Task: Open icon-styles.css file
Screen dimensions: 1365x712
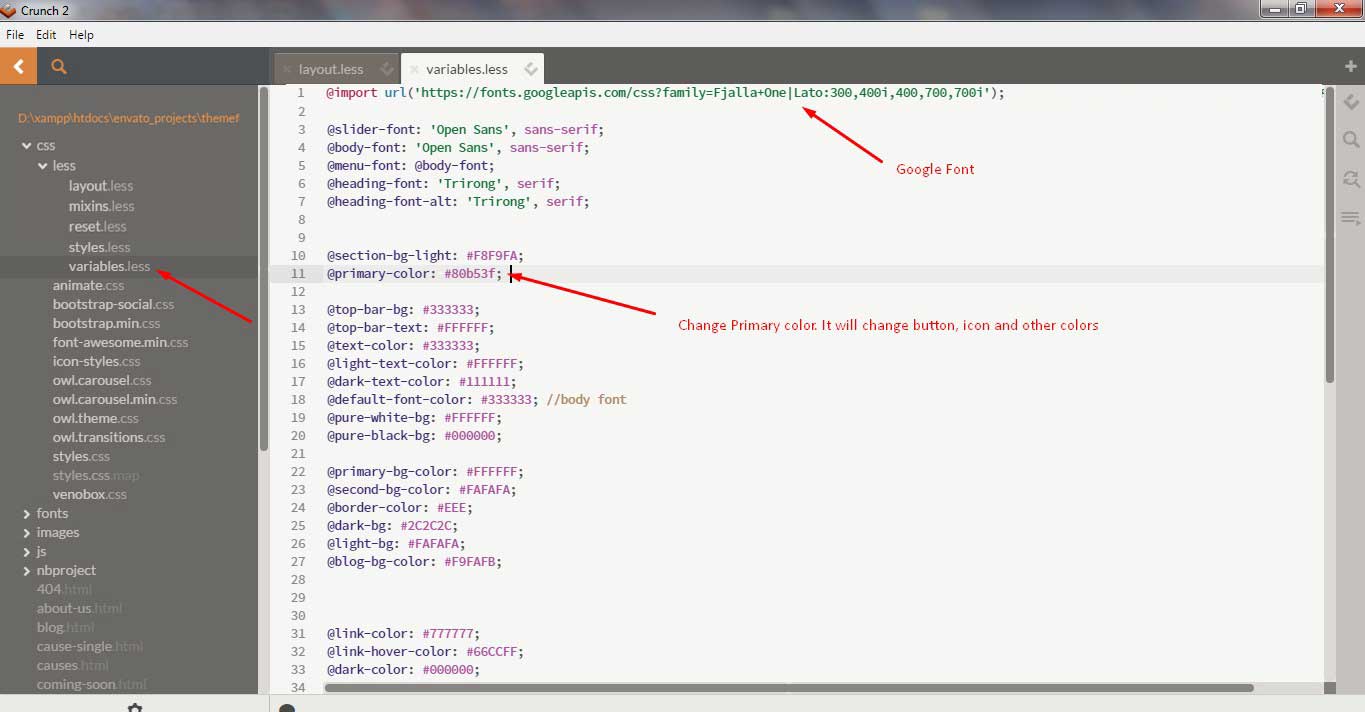Action: point(96,361)
